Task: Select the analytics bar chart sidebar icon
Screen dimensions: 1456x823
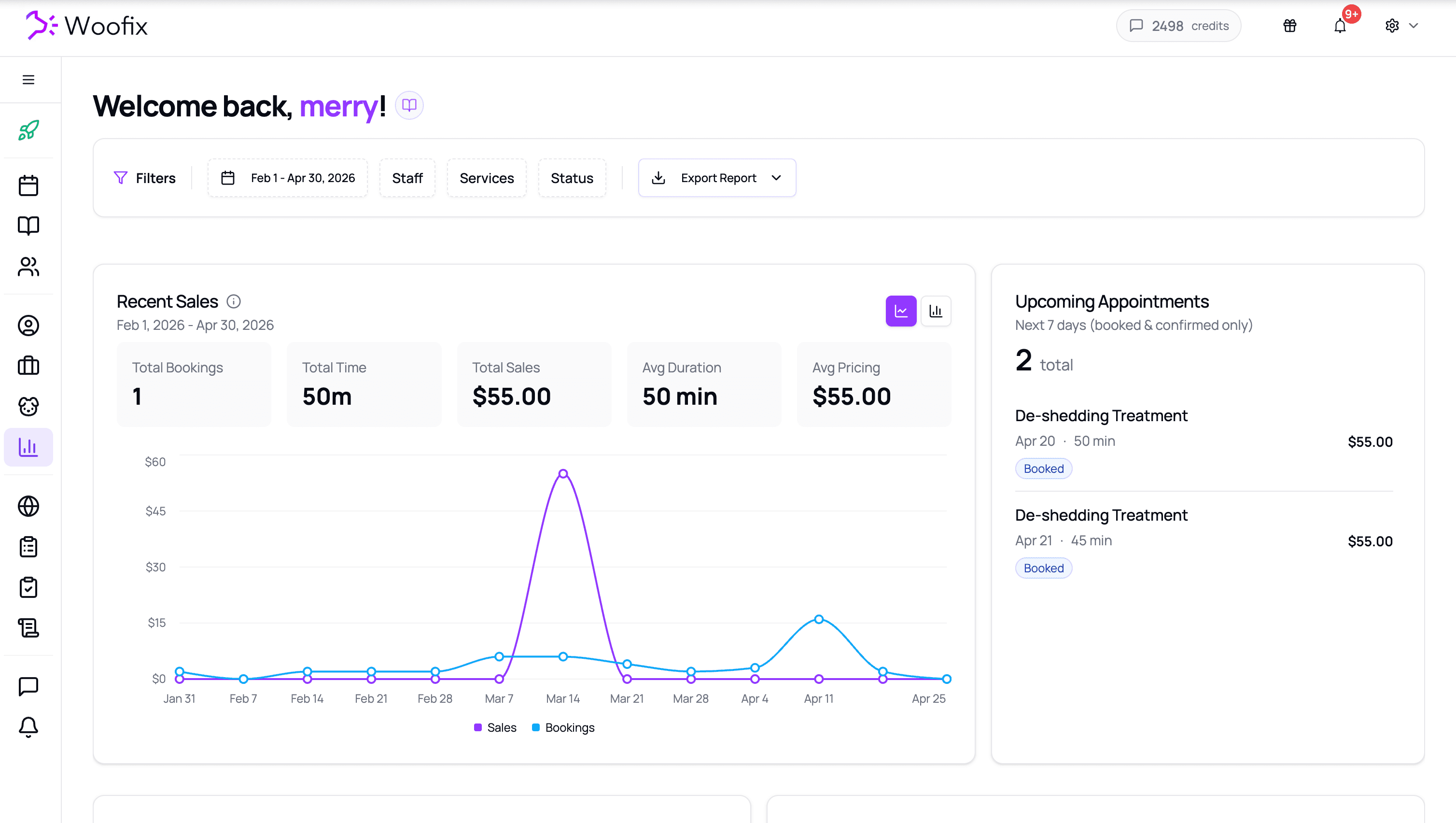Action: 28,447
